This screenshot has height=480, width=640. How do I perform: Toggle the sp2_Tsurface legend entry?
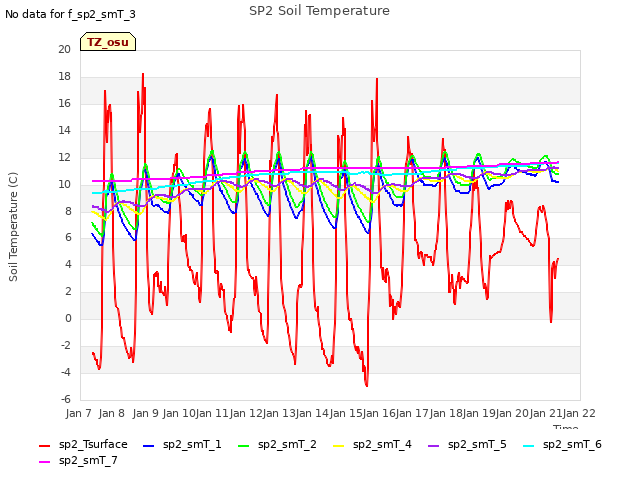[x=83, y=444]
